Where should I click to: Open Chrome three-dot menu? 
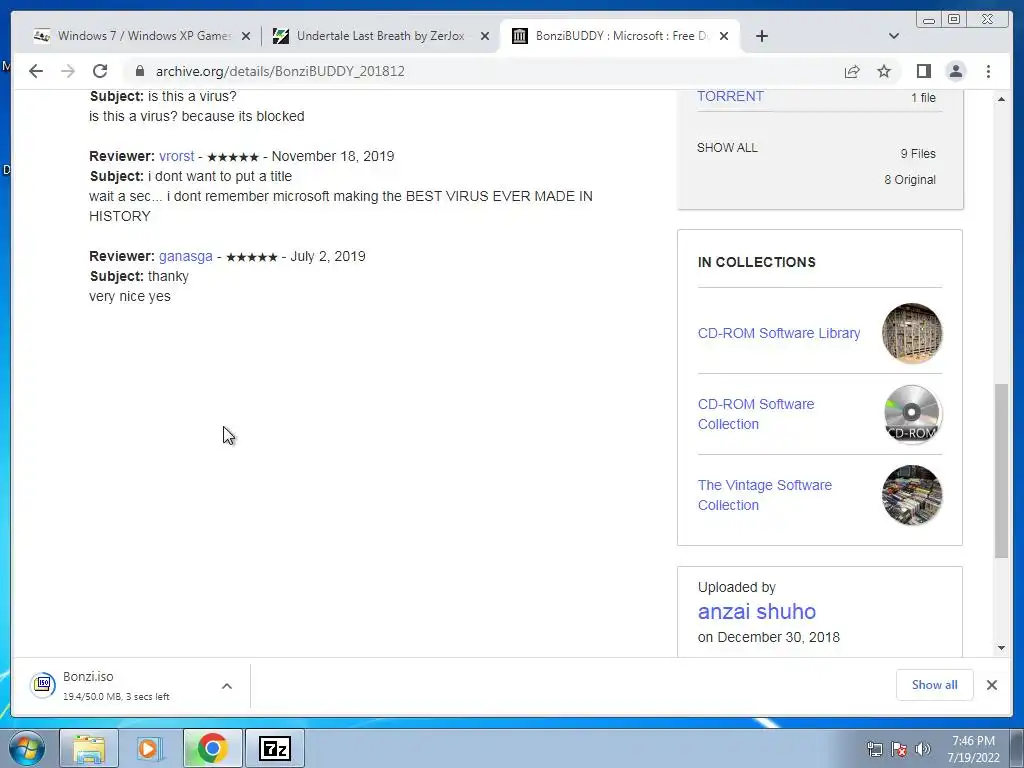click(x=988, y=71)
